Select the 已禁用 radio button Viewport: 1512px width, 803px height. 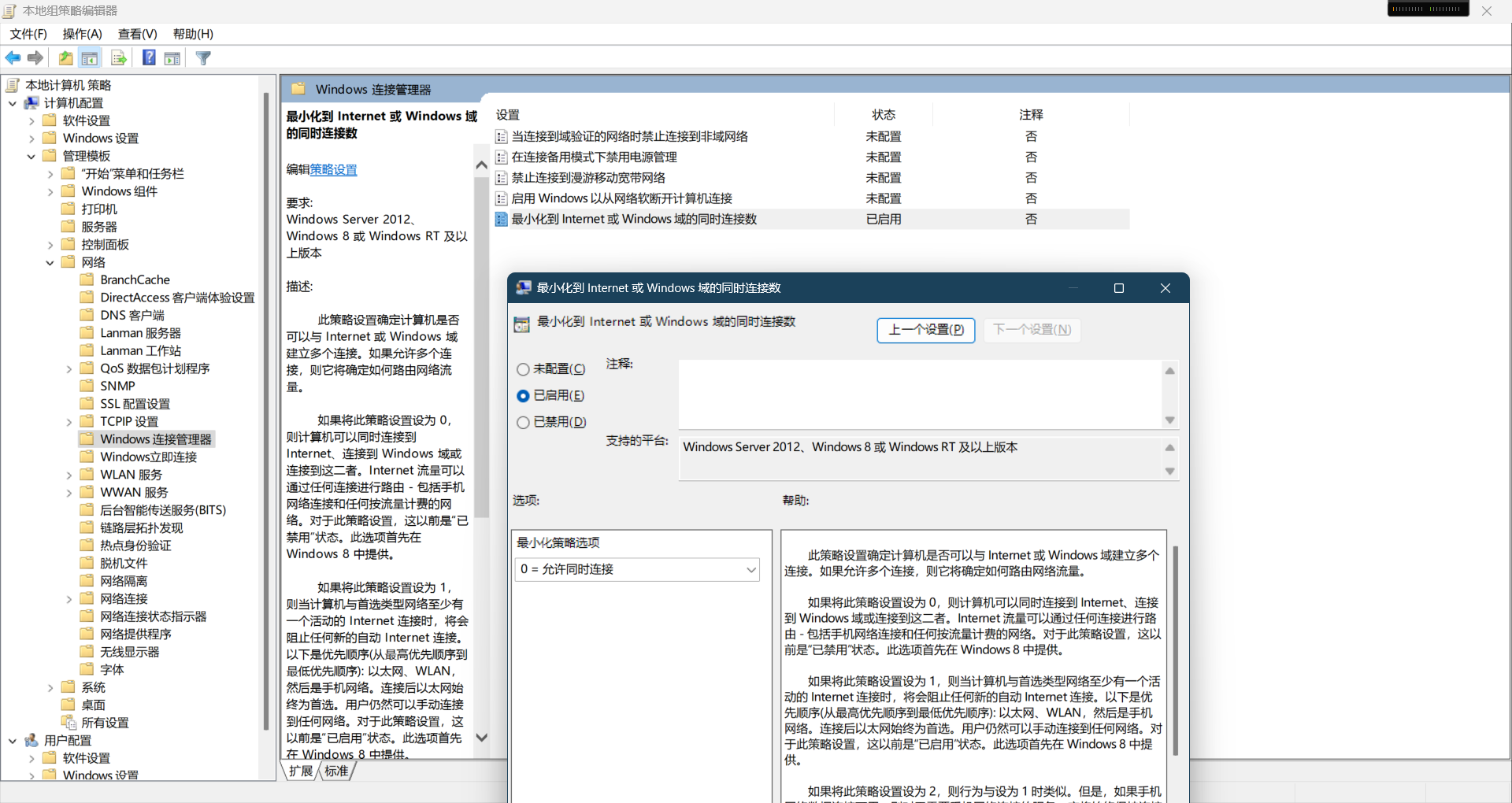pyautogui.click(x=523, y=423)
